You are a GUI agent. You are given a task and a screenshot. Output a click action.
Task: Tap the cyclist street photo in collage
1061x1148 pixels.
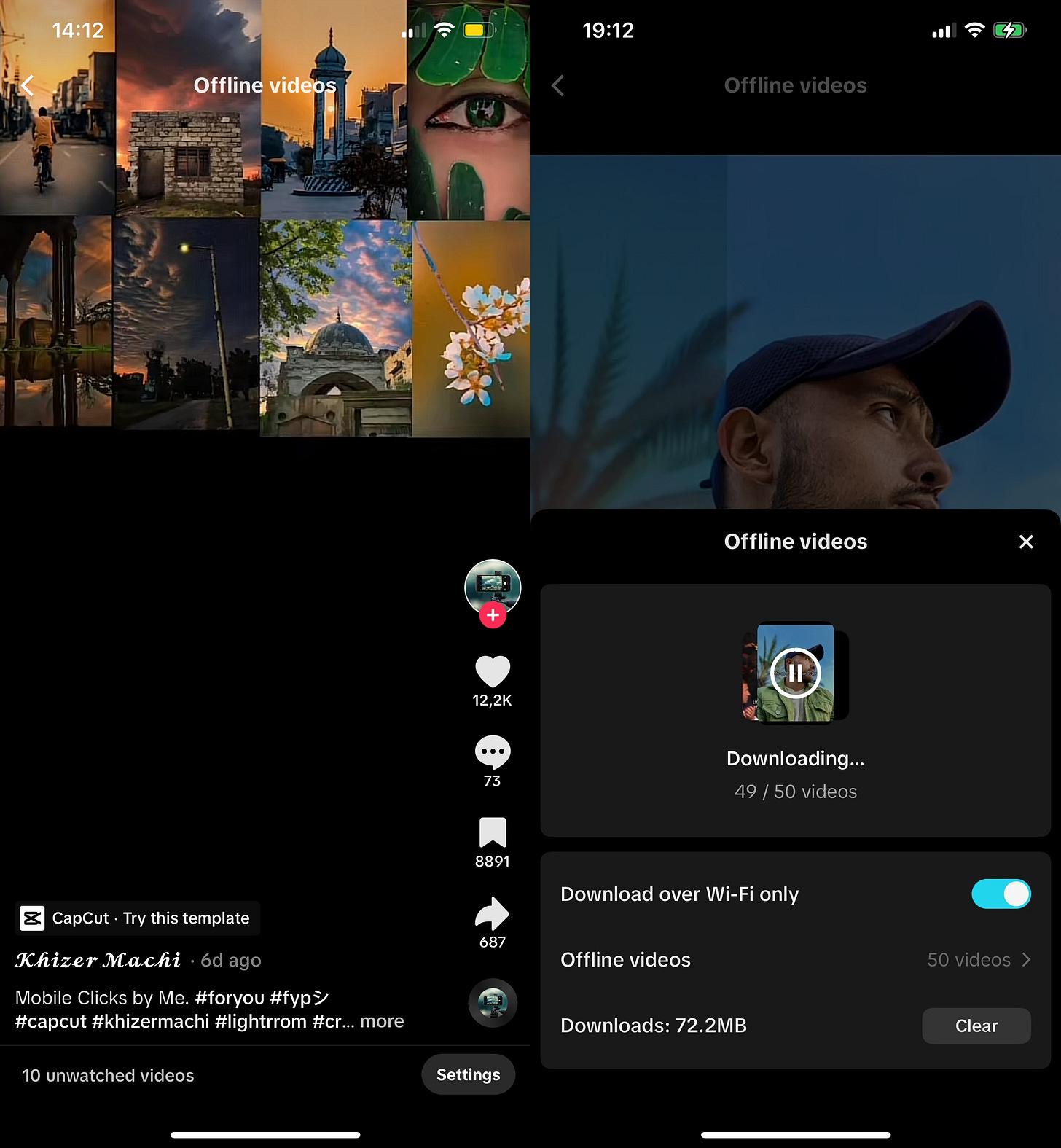[58, 107]
